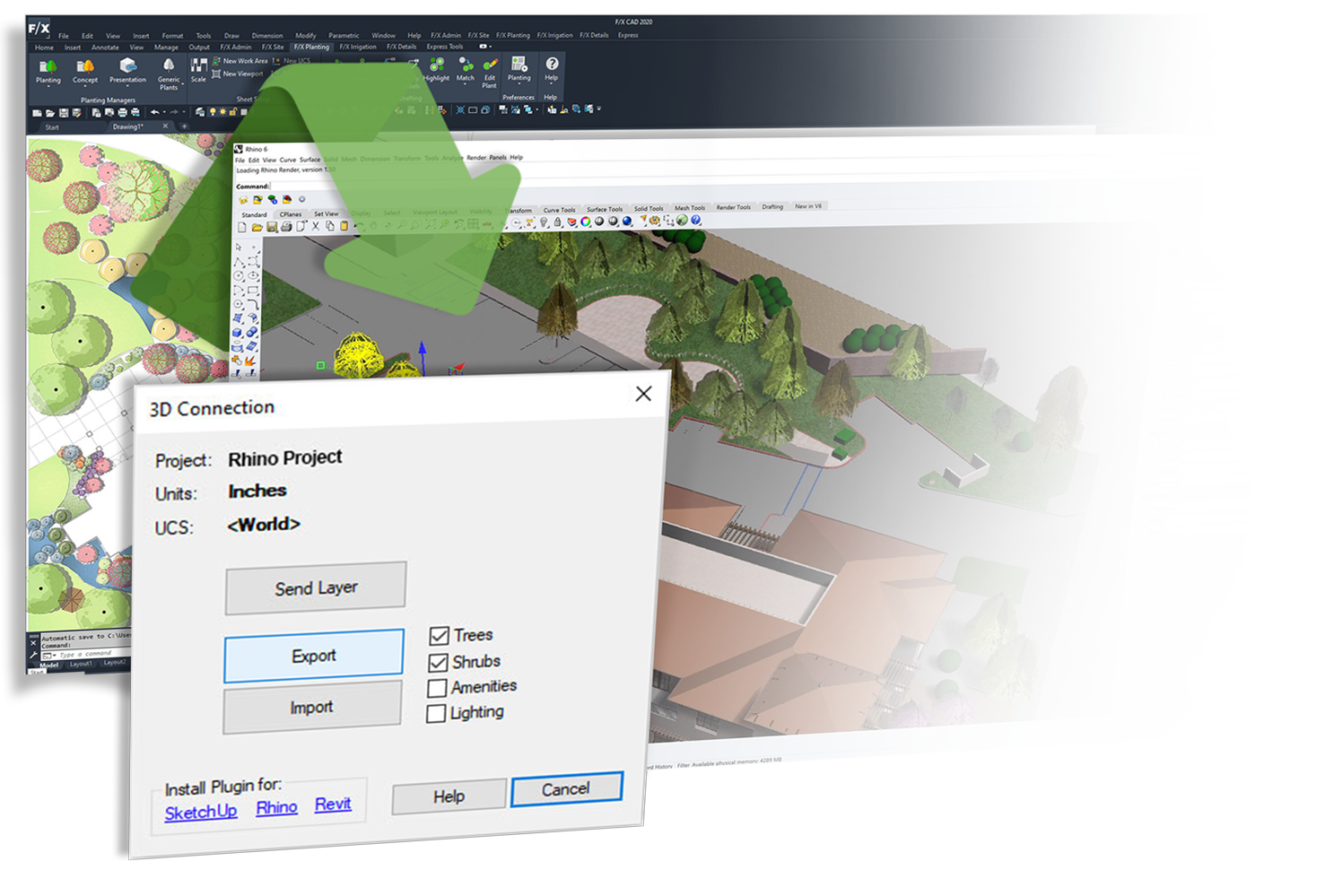Click the Scale tool icon
Viewport: 1334px width, 896px height.
[x=199, y=65]
